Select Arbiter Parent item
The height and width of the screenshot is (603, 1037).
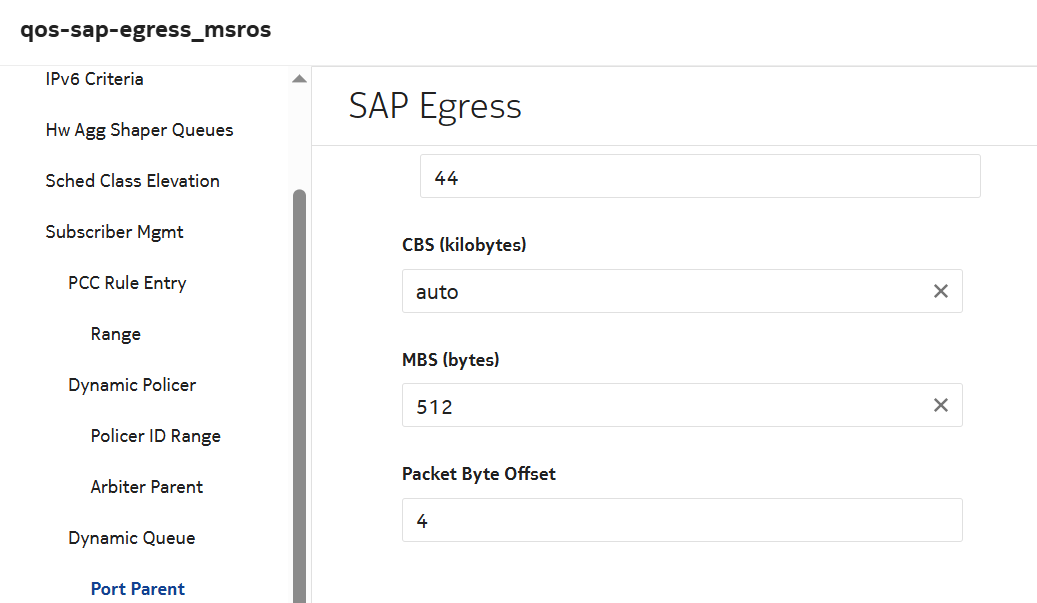146,487
